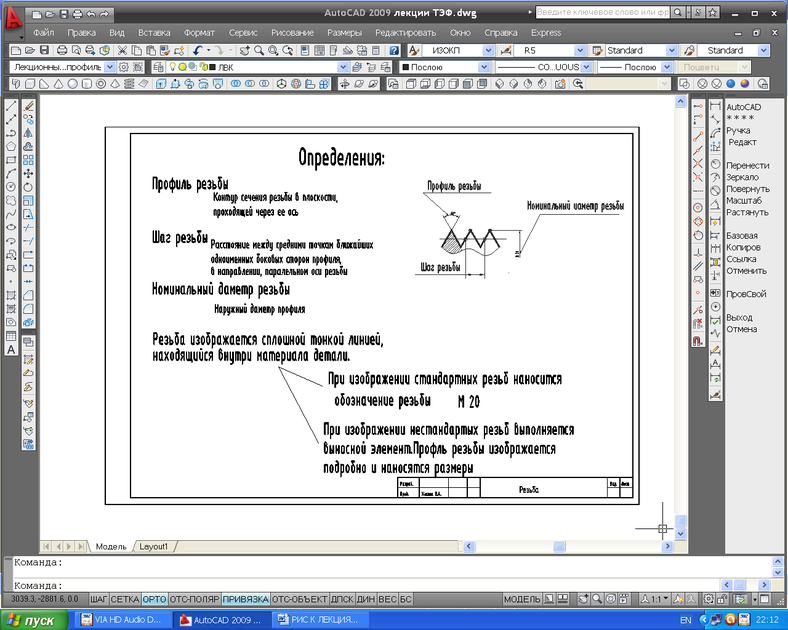Viewport: 788px width, 630px height.
Task: Open the Формат menu
Action: [x=200, y=32]
